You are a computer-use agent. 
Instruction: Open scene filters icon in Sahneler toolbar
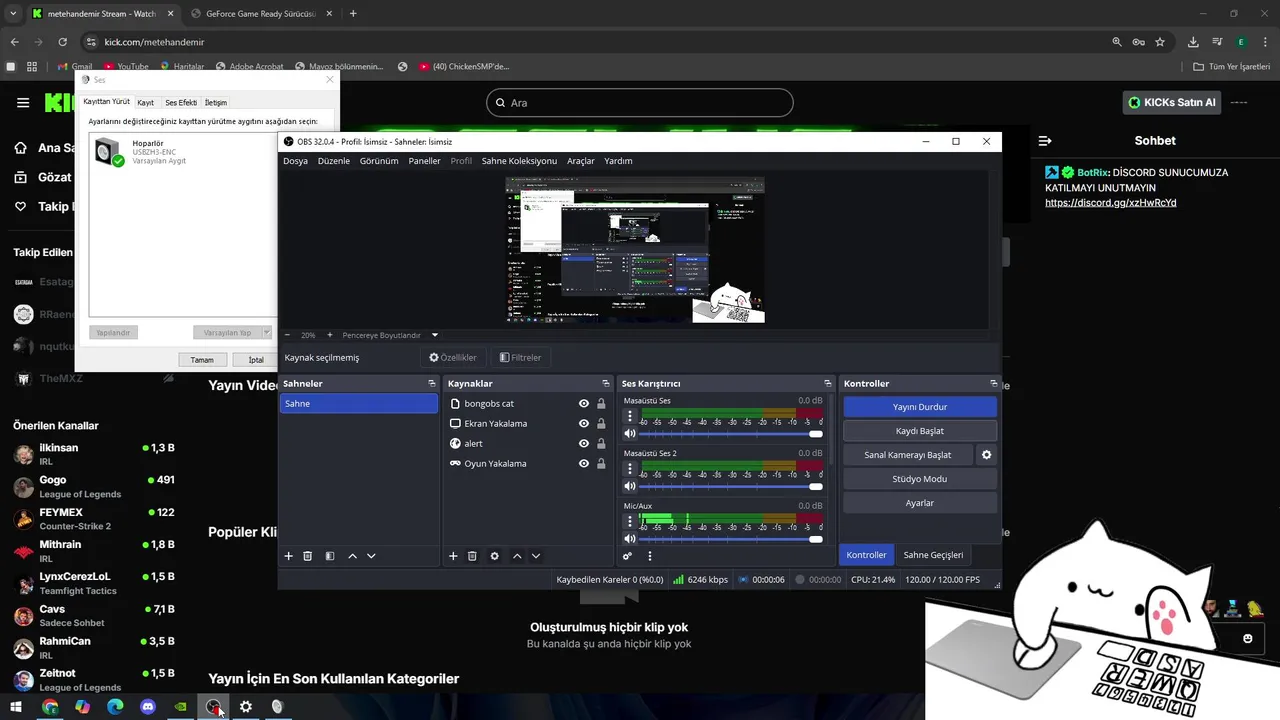click(330, 556)
